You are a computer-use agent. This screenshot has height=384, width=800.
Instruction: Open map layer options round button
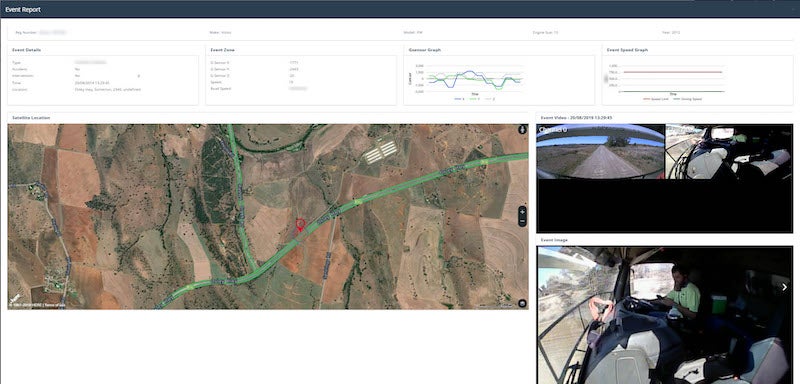pos(522,303)
